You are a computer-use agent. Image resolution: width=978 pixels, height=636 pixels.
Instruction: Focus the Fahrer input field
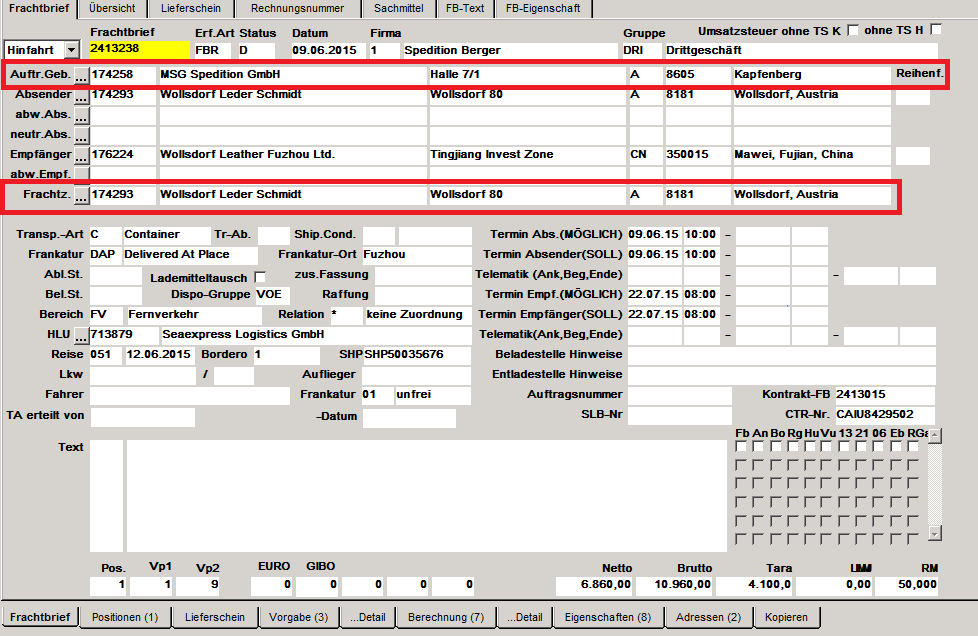[x=190, y=395]
